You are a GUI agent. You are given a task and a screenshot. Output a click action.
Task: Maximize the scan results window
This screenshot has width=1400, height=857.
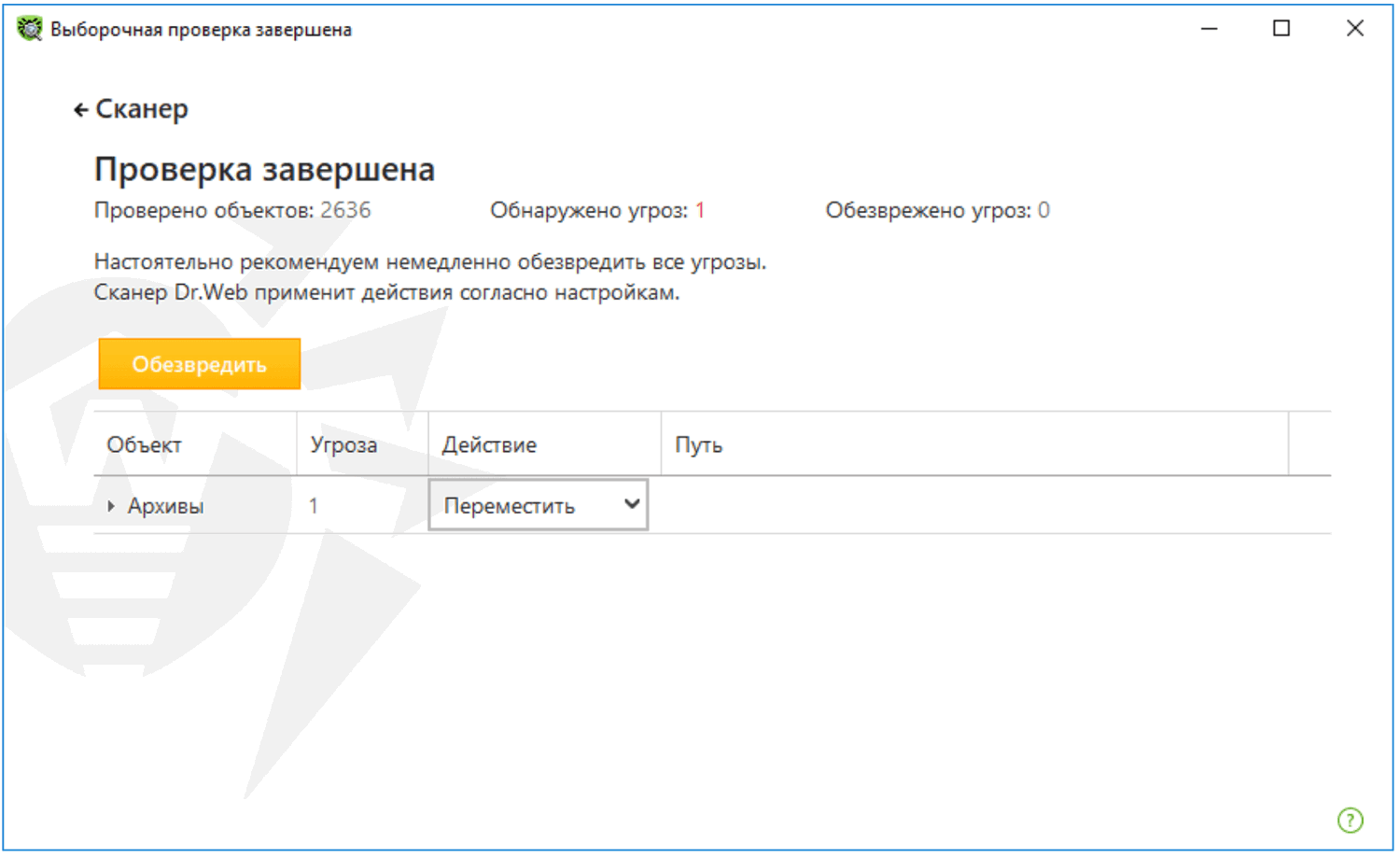pos(1281,29)
